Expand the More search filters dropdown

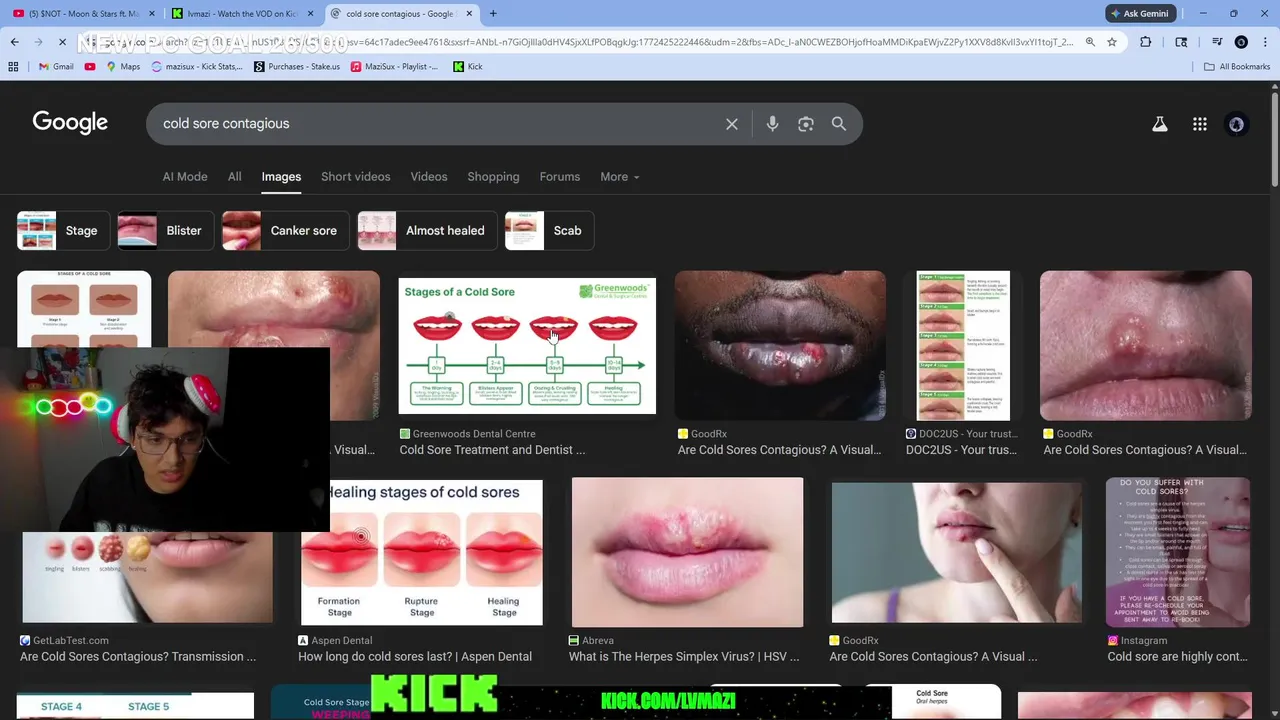619,176
